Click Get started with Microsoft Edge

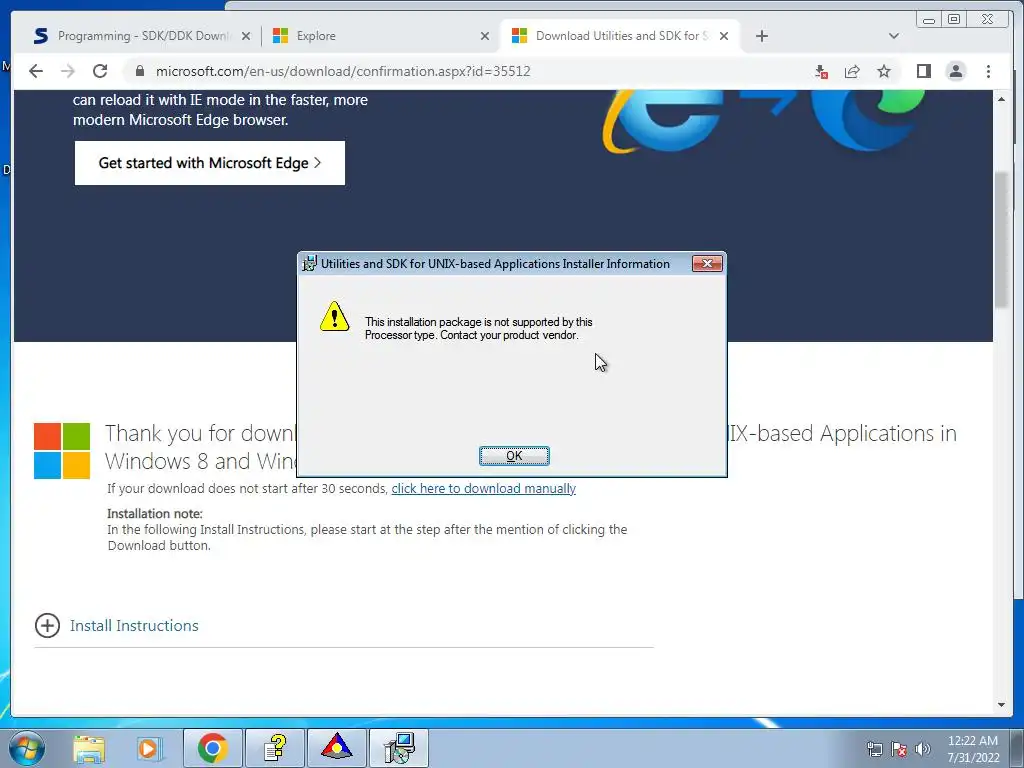click(210, 163)
